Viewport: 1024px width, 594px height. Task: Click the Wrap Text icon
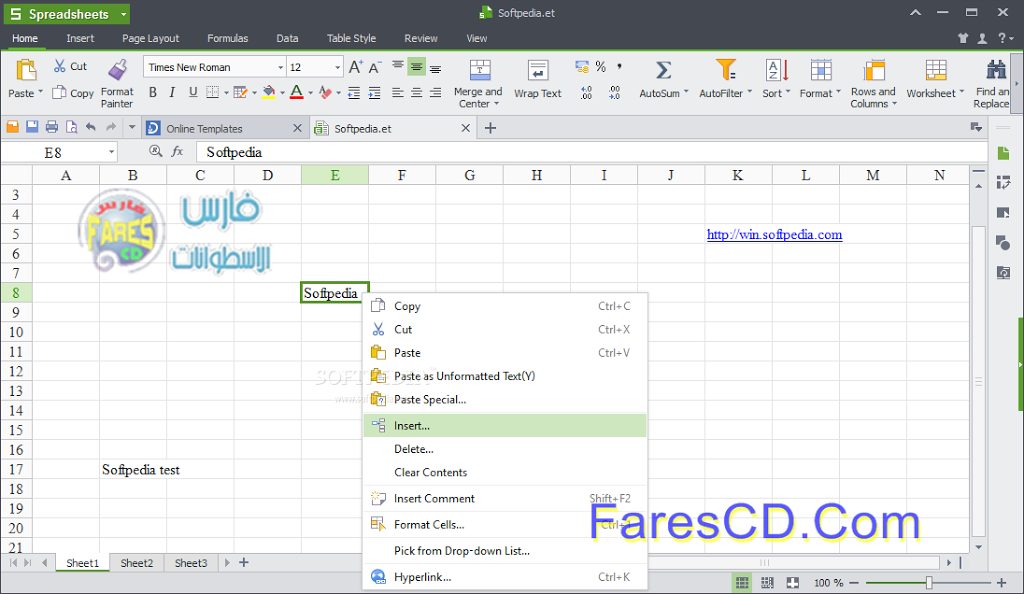[x=538, y=70]
